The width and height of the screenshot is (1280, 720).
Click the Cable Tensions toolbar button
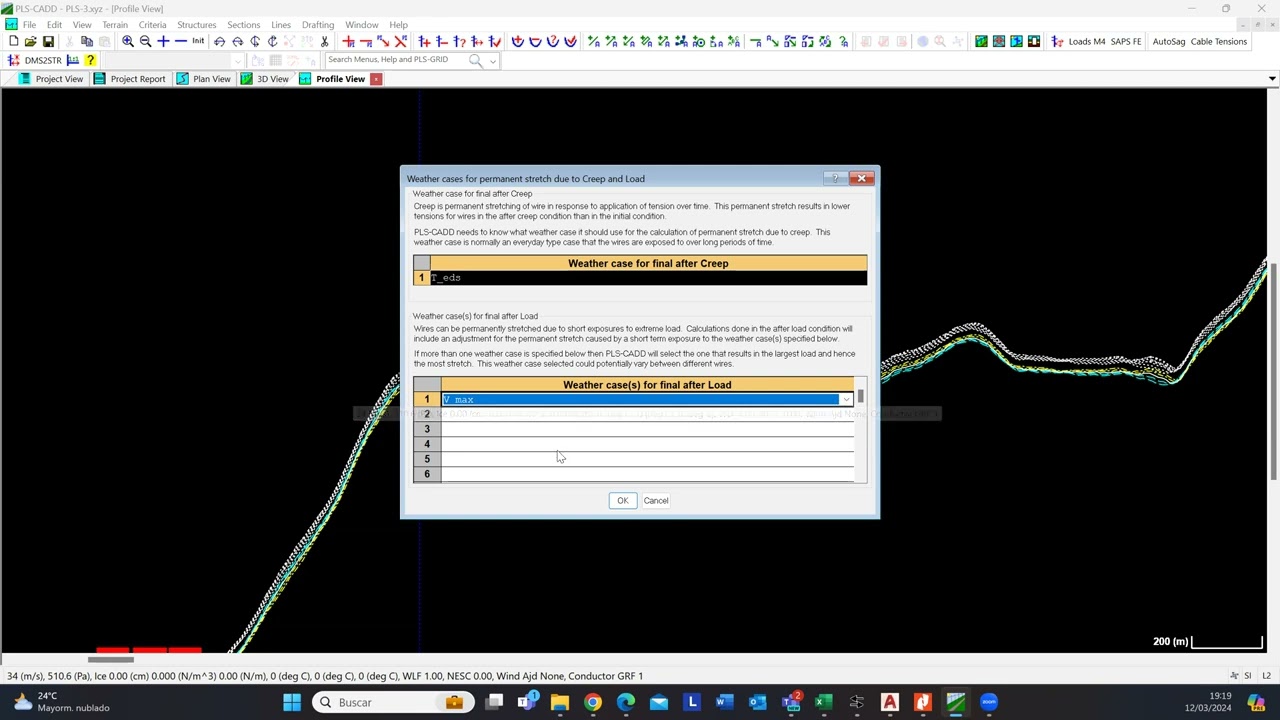coord(1218,41)
